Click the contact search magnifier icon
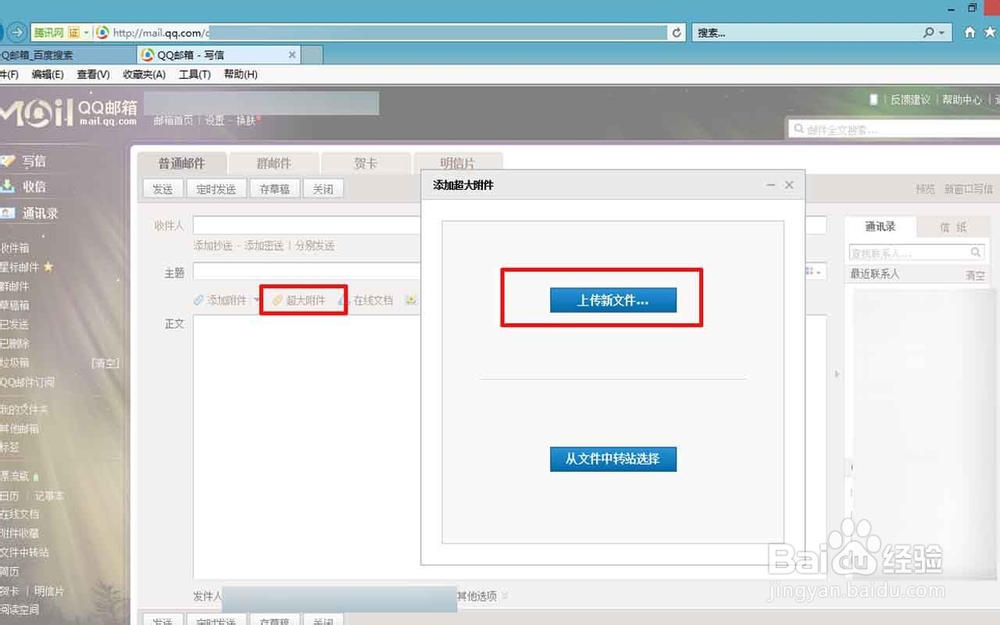 tap(976, 253)
